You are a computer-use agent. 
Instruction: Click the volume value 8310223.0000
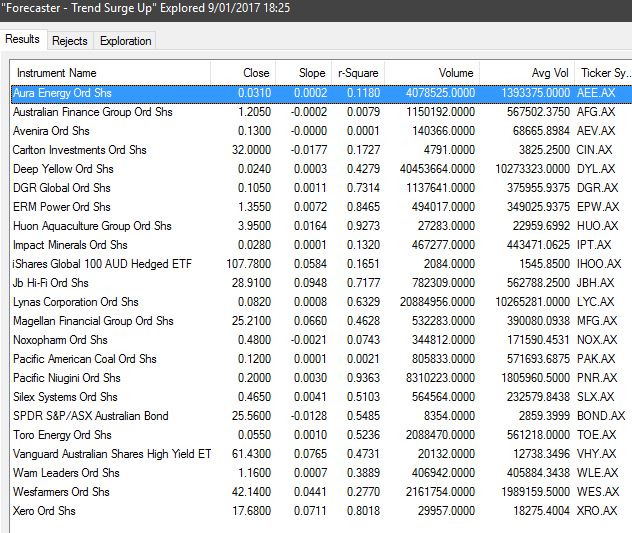(441, 378)
